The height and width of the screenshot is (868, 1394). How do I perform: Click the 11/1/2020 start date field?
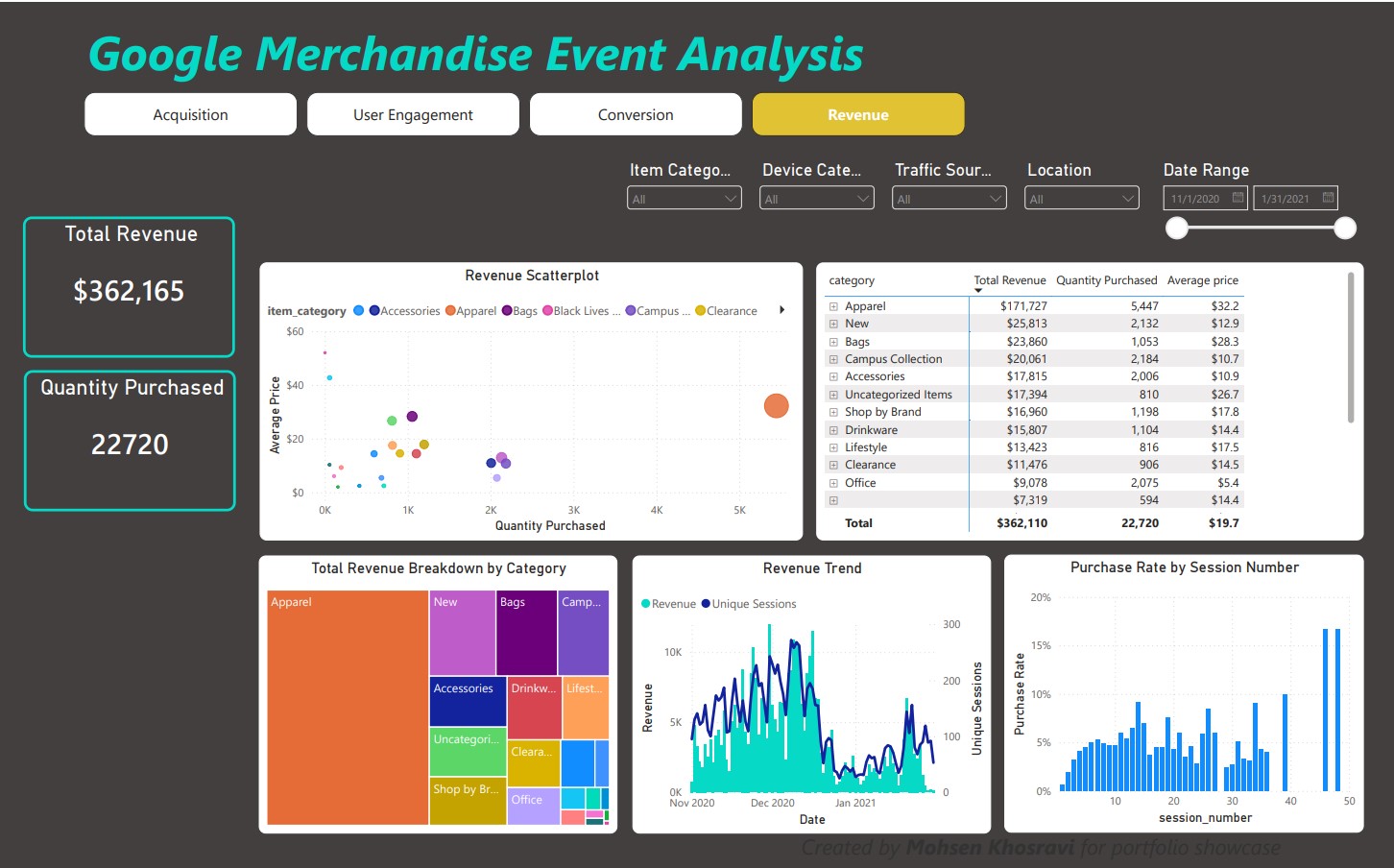(x=1206, y=199)
